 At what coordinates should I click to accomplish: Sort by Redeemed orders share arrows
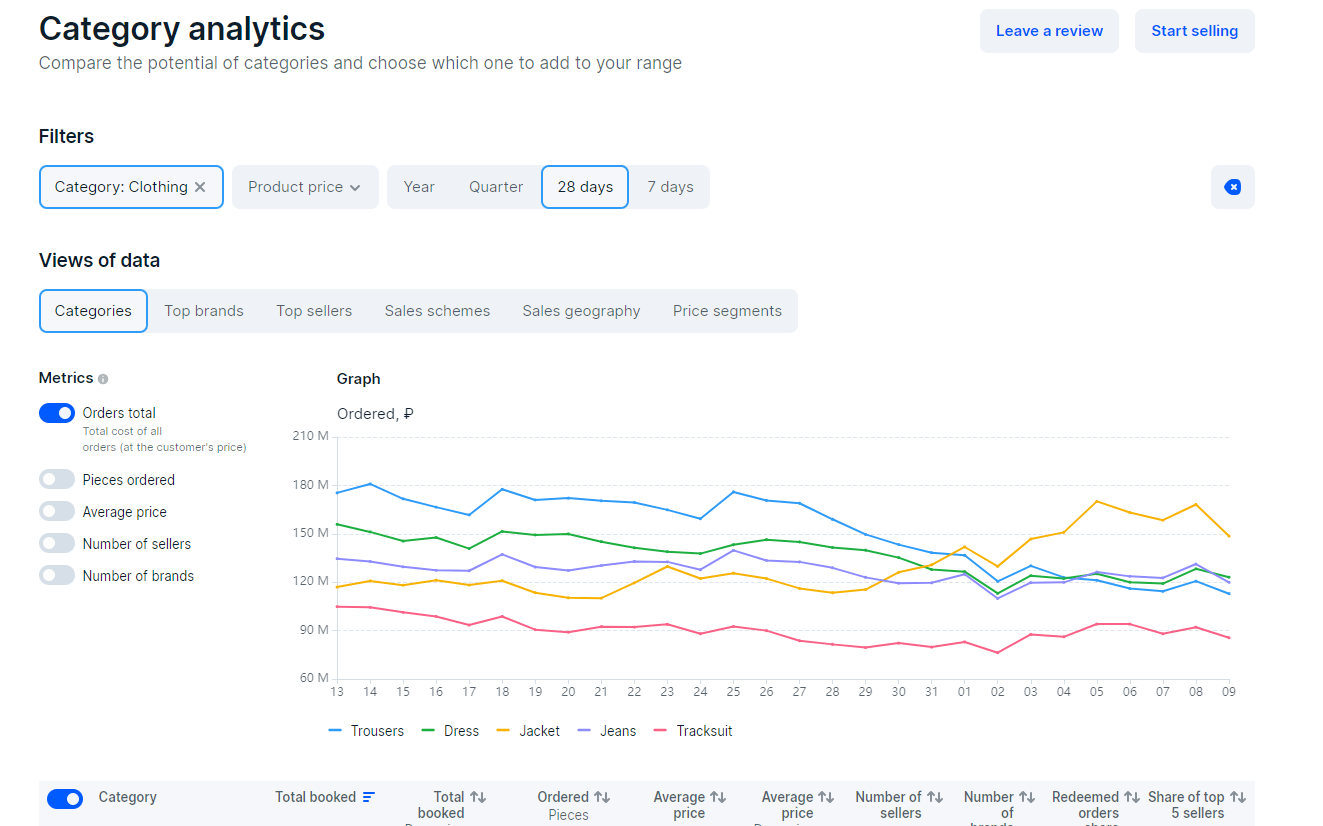tap(1131, 797)
